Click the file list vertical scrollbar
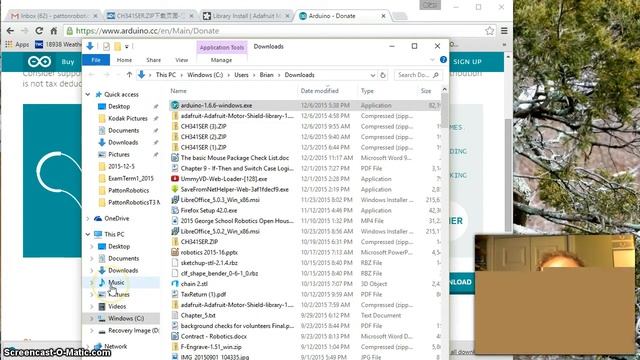The height and width of the screenshot is (360, 640). [x=444, y=110]
